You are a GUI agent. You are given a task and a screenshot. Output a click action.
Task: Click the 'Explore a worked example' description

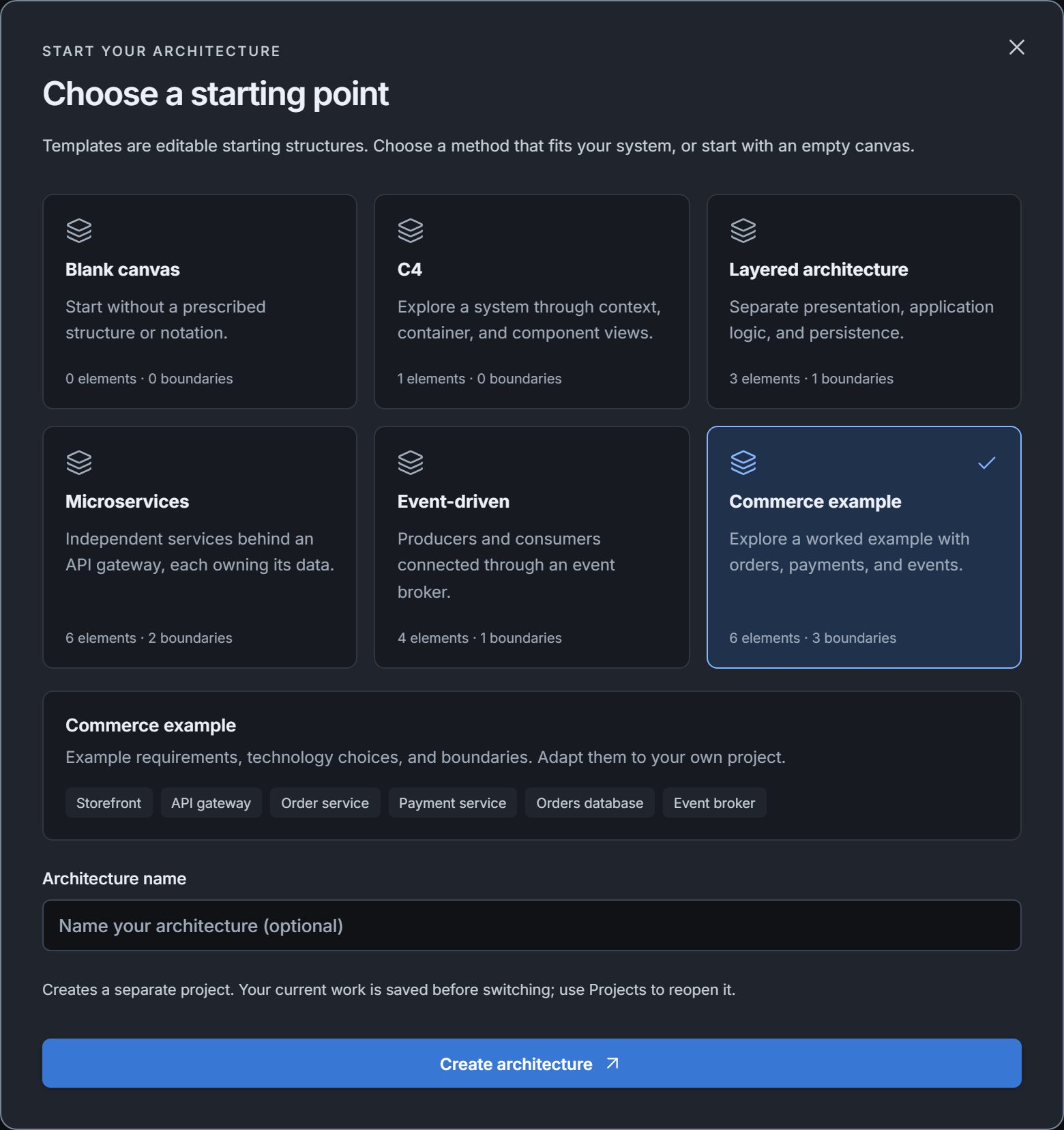pos(849,552)
